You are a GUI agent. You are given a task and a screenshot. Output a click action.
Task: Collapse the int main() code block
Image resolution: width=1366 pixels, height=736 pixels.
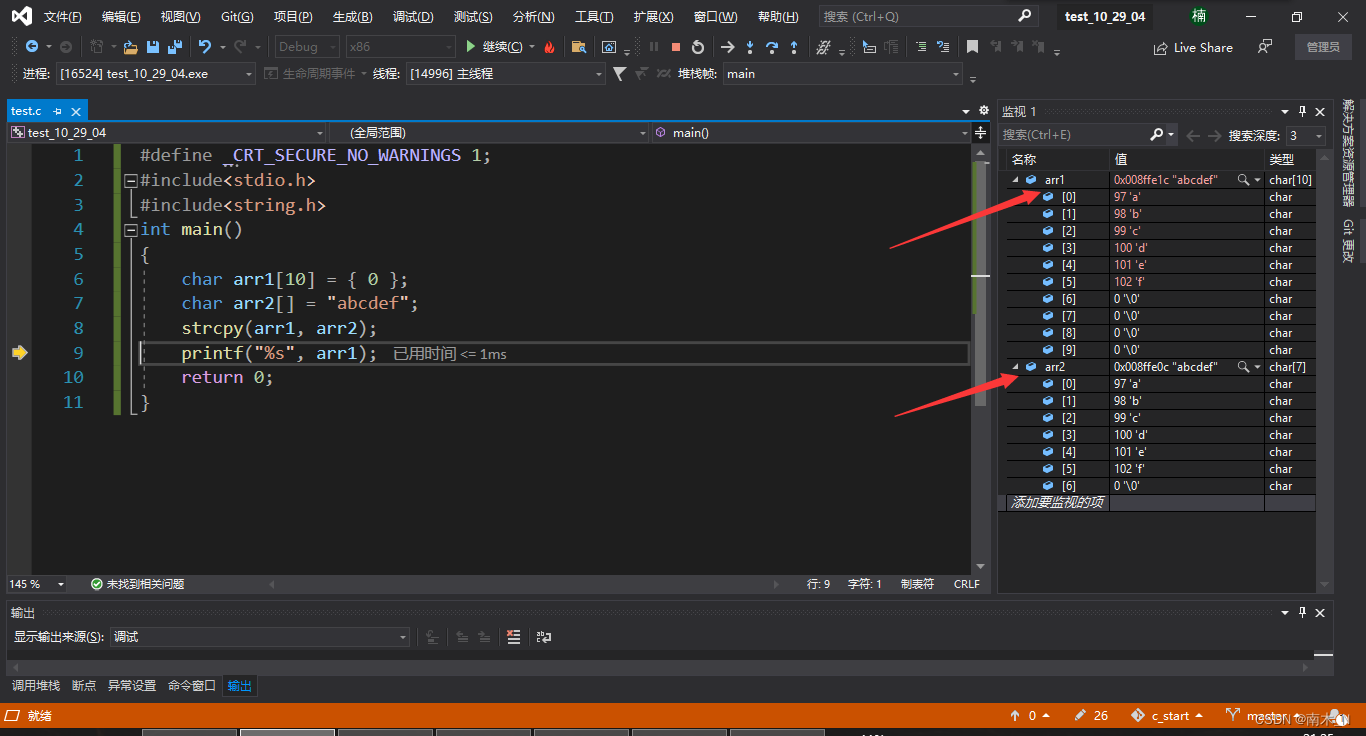tap(130, 230)
